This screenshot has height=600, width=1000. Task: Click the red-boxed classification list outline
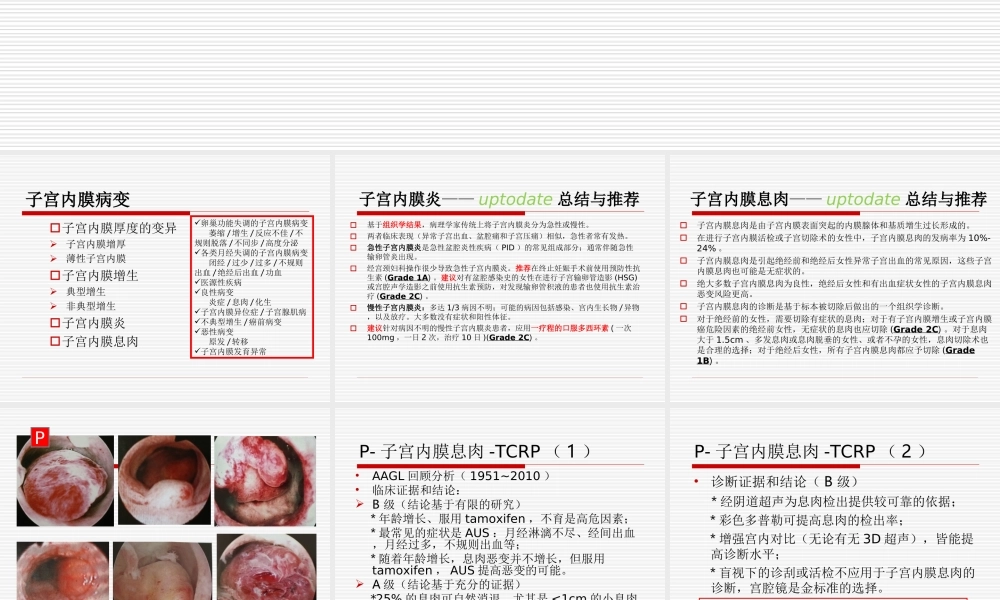[x=250, y=285]
